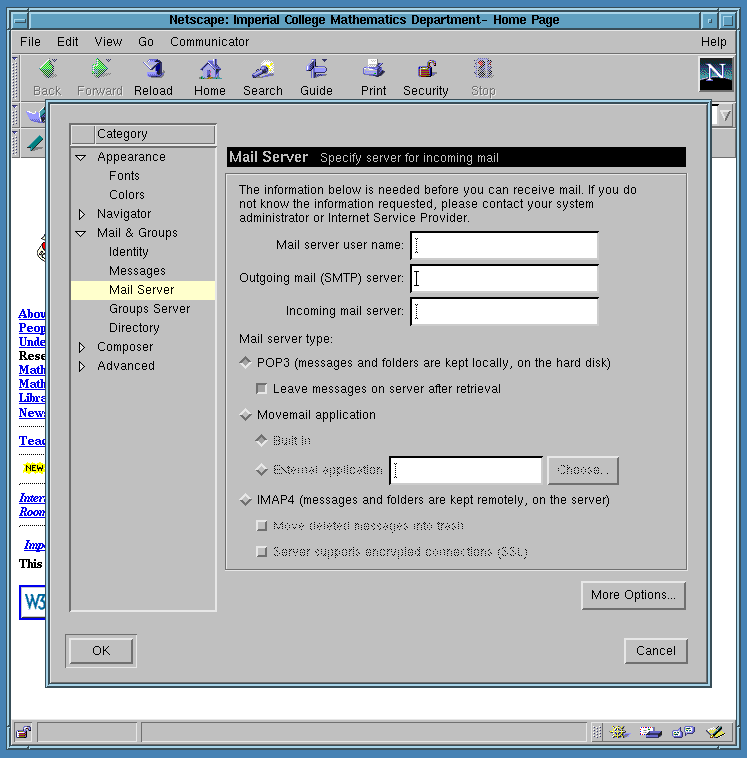Open the Guide toolbar icon
Screen dimensions: 747x758
[x=317, y=69]
